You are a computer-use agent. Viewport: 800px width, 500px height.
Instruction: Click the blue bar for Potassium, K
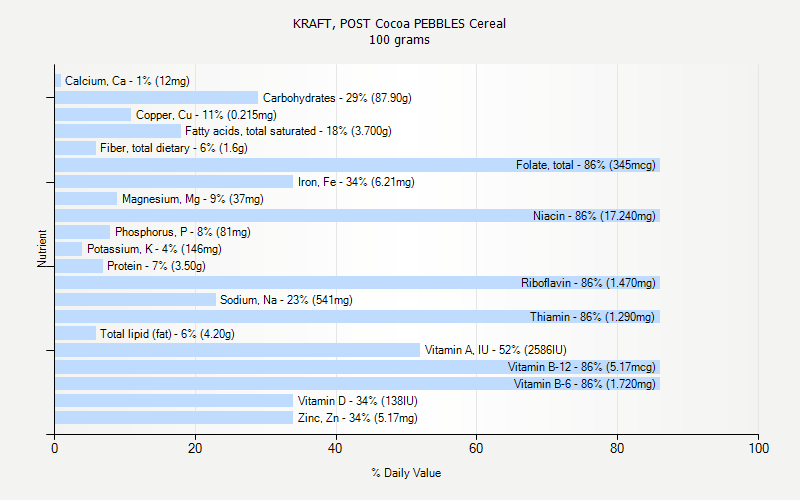point(69,249)
